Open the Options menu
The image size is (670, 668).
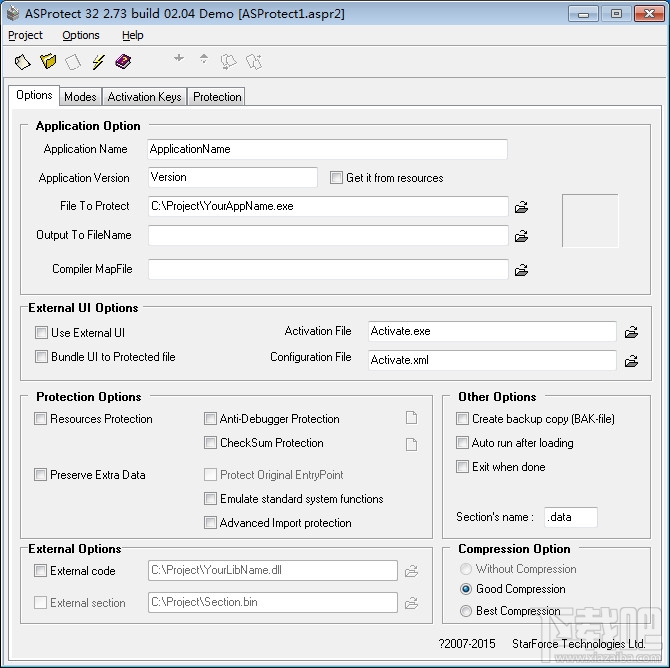tap(81, 35)
